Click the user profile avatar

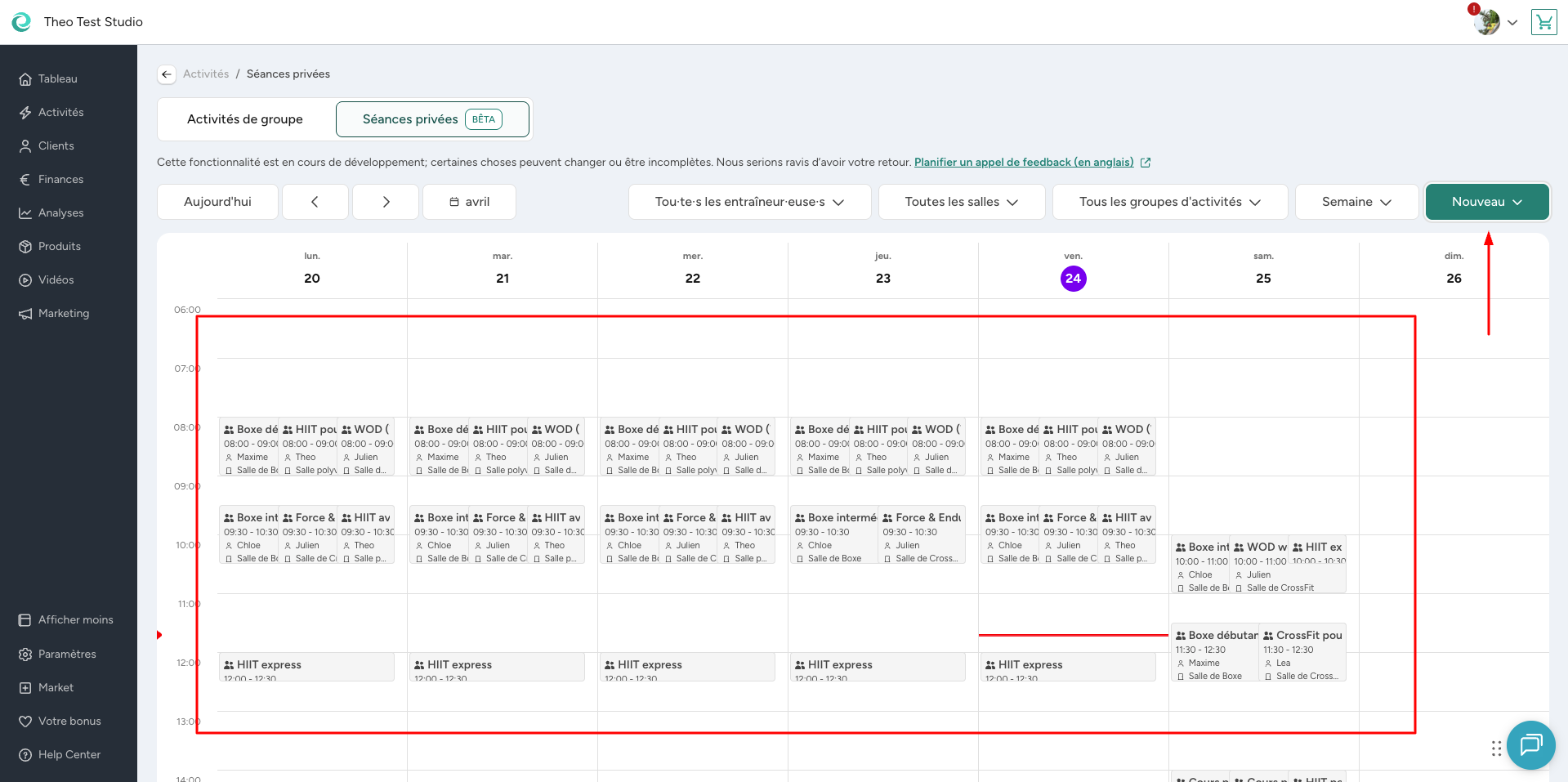tap(1487, 22)
